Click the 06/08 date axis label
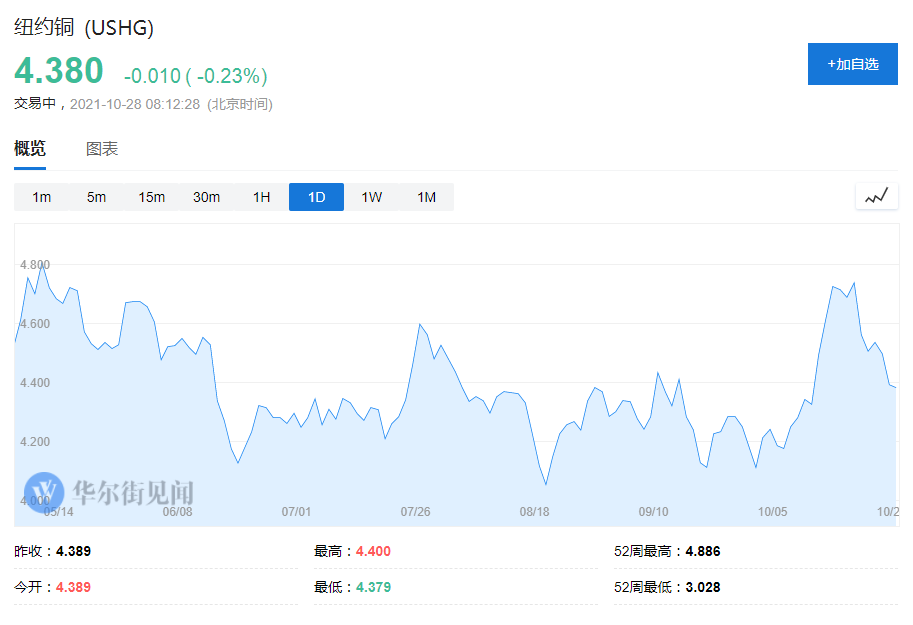Image resolution: width=913 pixels, height=625 pixels. [x=178, y=512]
